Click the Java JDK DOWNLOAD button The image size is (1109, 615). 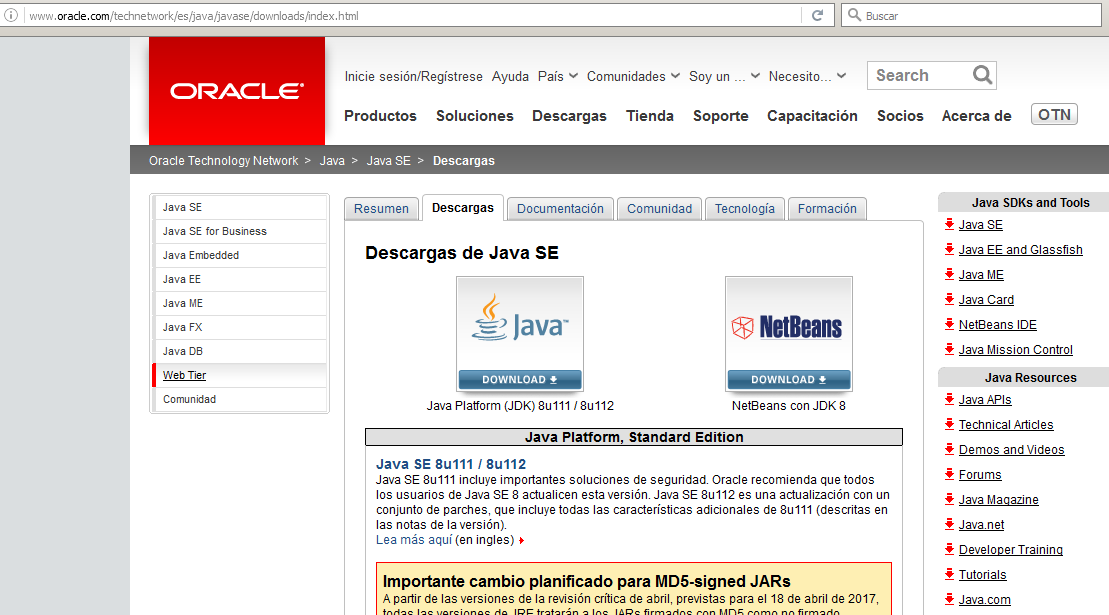pyautogui.click(x=520, y=380)
